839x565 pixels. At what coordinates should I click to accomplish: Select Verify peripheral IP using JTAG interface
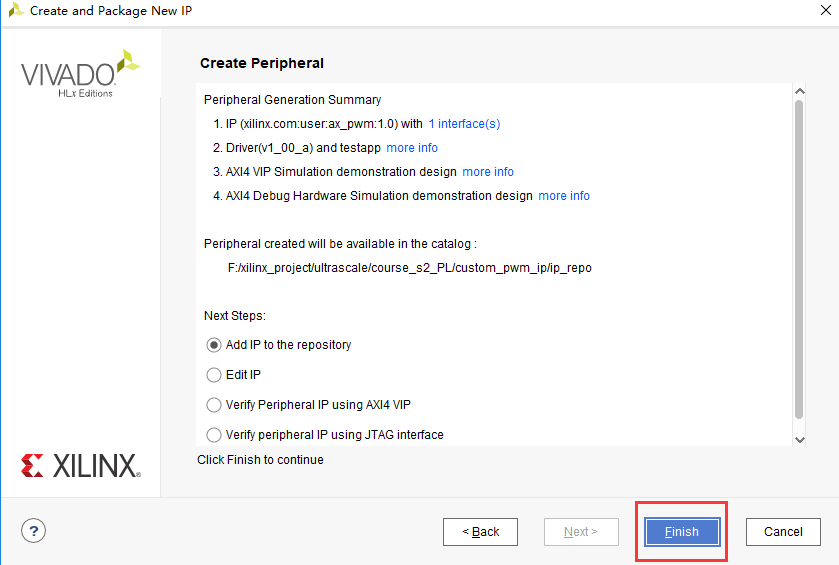click(213, 435)
